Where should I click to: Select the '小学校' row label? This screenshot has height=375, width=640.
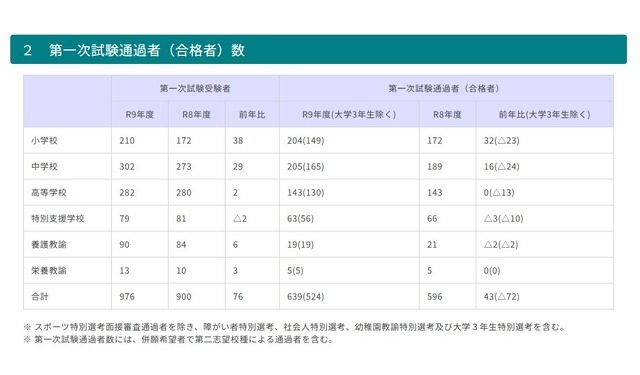[x=44, y=141]
